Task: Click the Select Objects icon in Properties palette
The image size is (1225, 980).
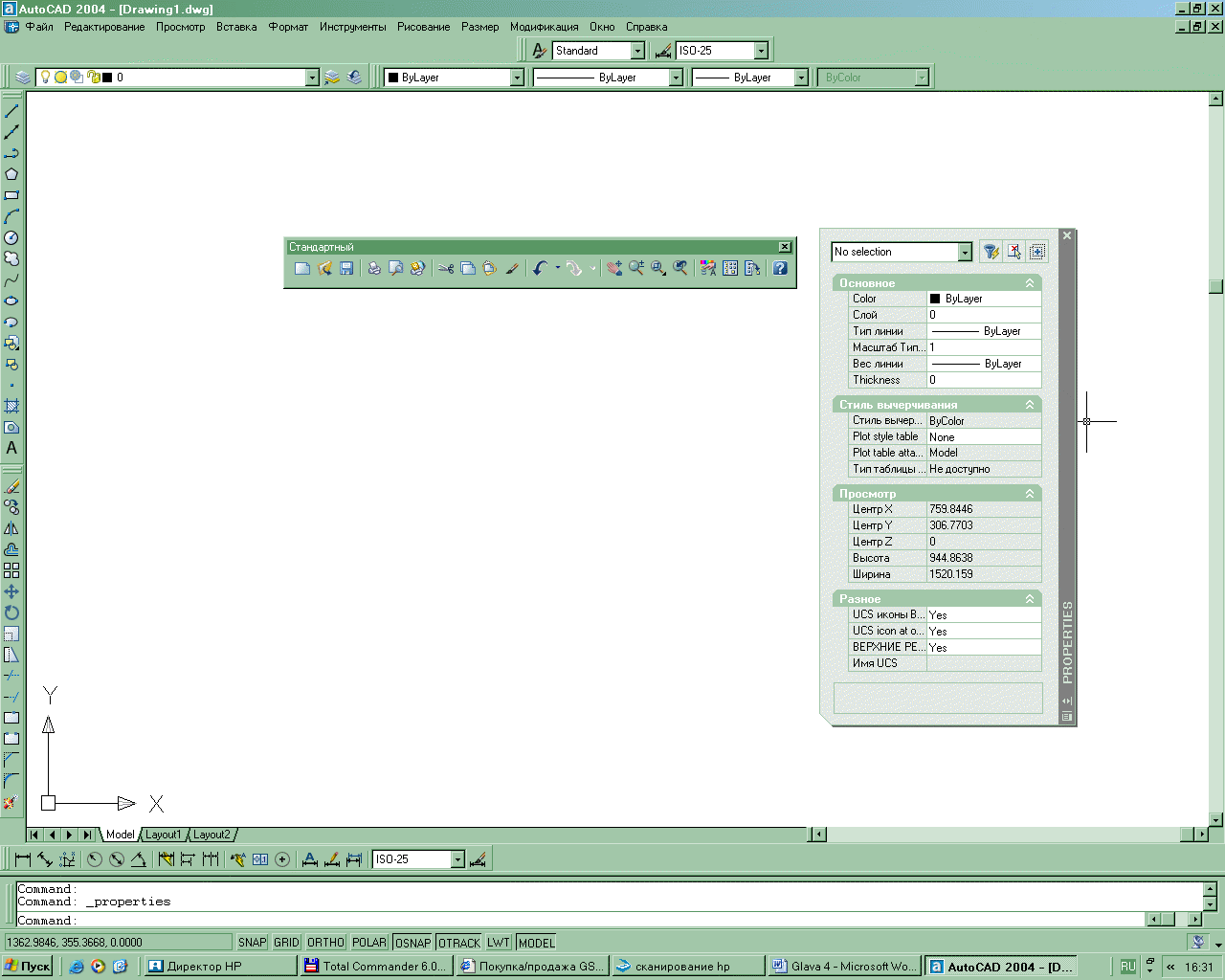Action: (1014, 252)
